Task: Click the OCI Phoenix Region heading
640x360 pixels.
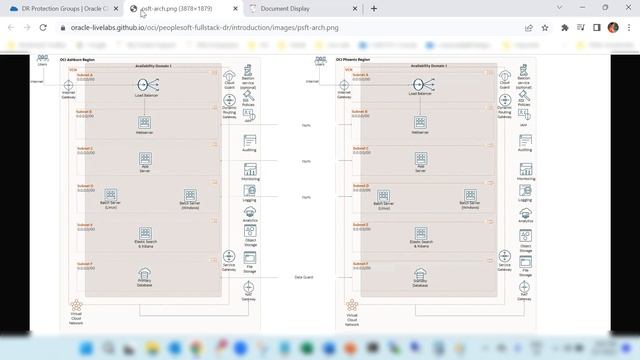Action: pyautogui.click(x=353, y=60)
